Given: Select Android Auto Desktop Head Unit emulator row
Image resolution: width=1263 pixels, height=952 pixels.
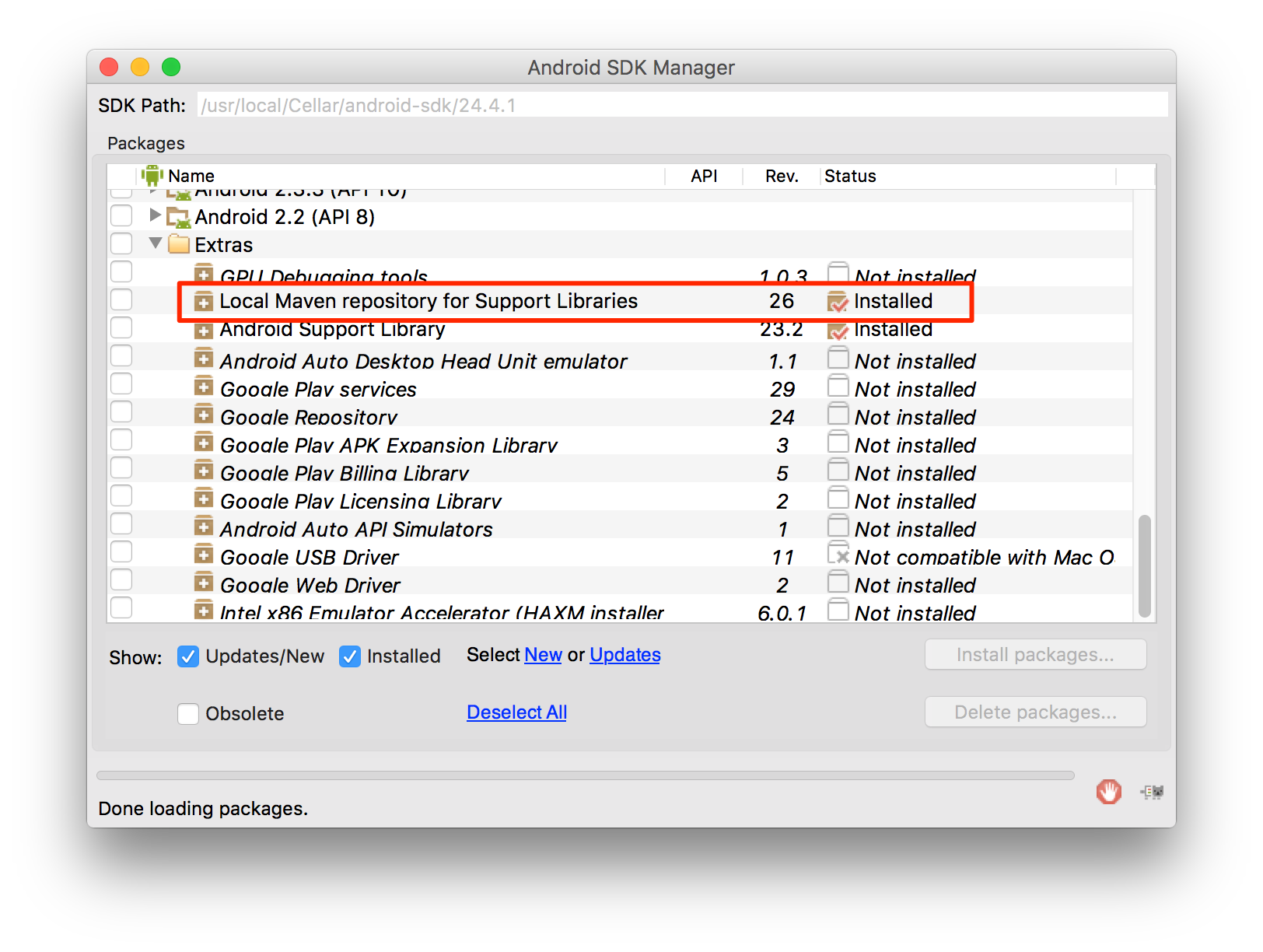Looking at the screenshot, I should (x=619, y=358).
